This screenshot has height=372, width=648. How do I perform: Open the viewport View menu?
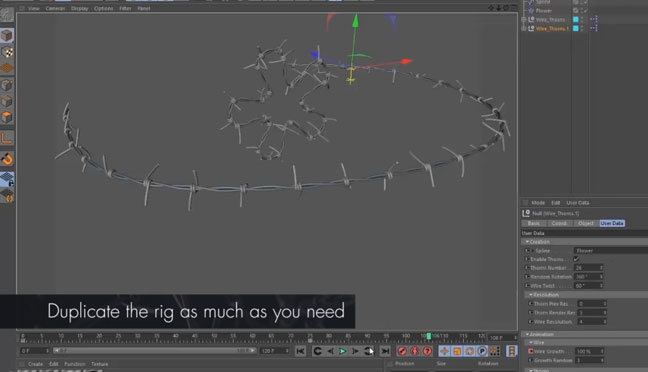tap(33, 8)
